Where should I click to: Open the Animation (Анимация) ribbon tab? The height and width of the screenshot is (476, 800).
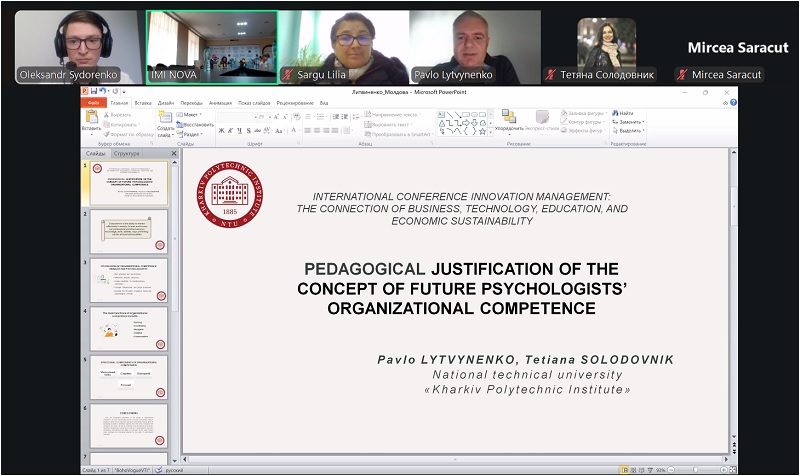(x=220, y=103)
